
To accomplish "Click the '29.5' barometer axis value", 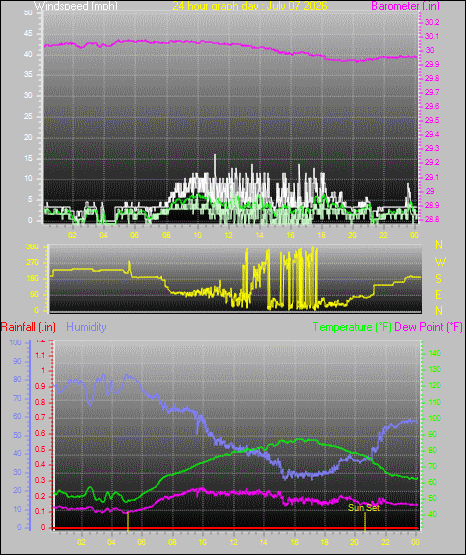I will click(x=432, y=120).
